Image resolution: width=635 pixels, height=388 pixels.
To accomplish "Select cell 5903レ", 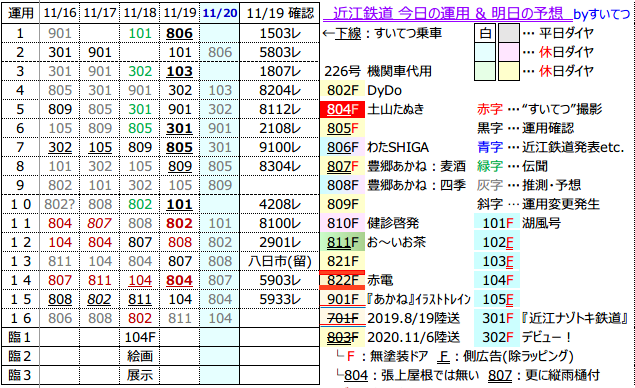I will tap(280, 280).
